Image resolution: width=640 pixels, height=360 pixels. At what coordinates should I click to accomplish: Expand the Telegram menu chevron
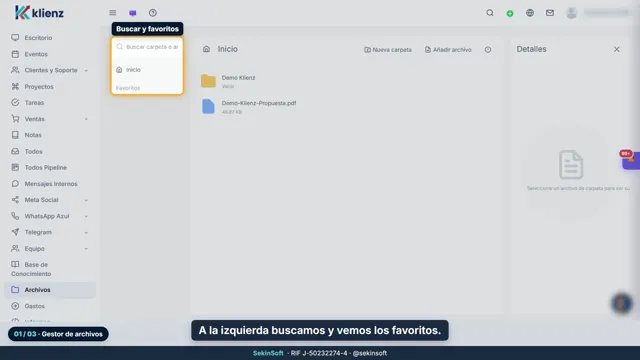[86, 233]
